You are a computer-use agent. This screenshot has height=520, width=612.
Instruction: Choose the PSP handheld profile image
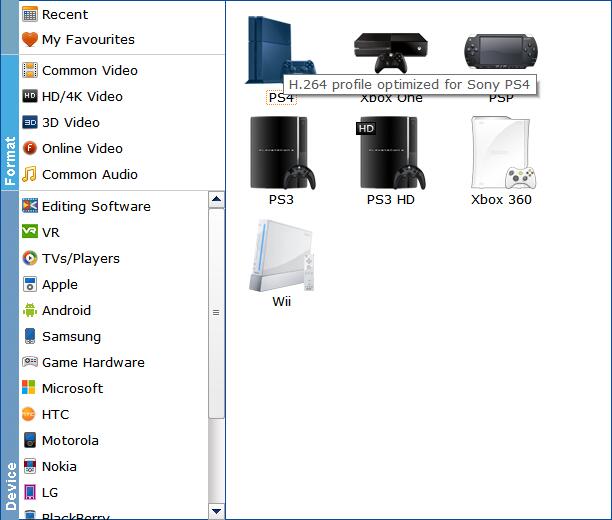pos(501,52)
